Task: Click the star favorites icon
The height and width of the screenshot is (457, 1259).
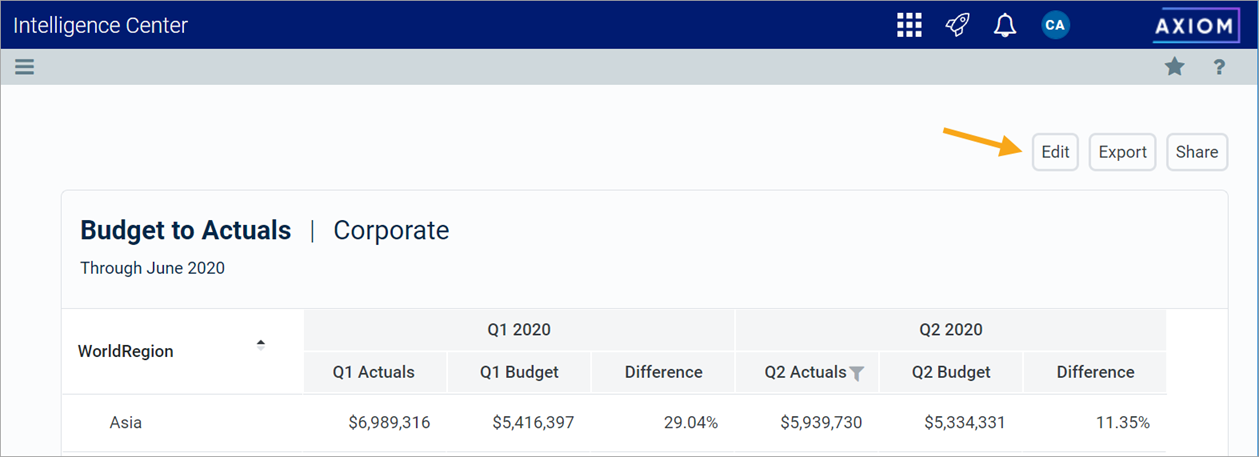Action: 1174,67
